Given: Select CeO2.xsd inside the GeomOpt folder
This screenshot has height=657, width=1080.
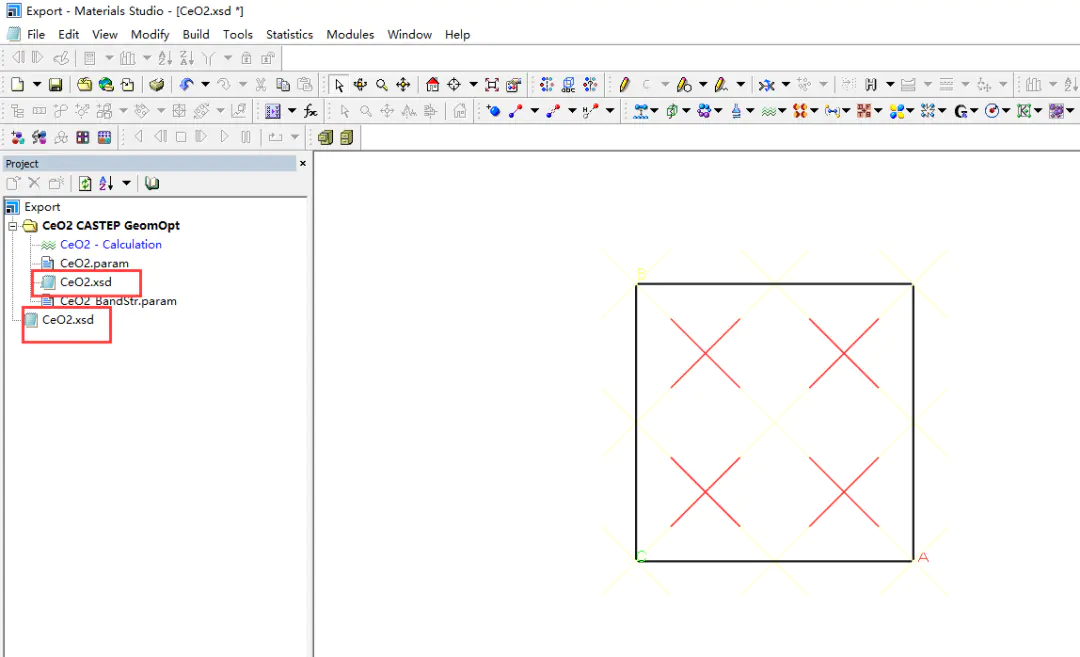Looking at the screenshot, I should (85, 282).
